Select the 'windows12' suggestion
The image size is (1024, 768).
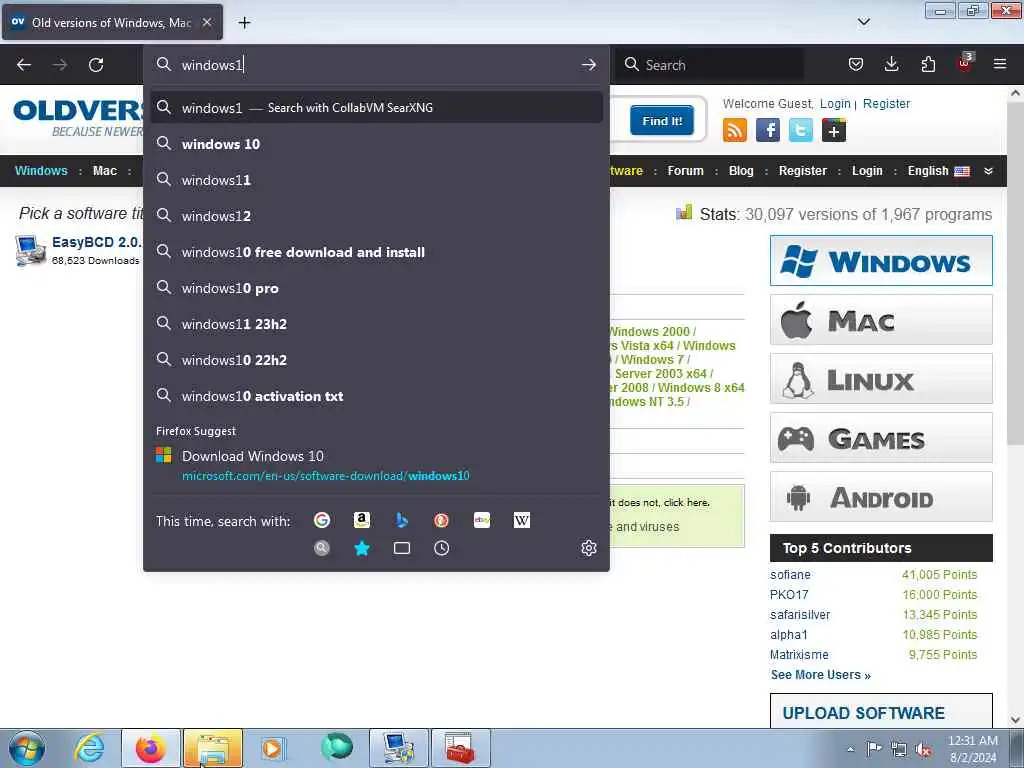tap(376, 216)
